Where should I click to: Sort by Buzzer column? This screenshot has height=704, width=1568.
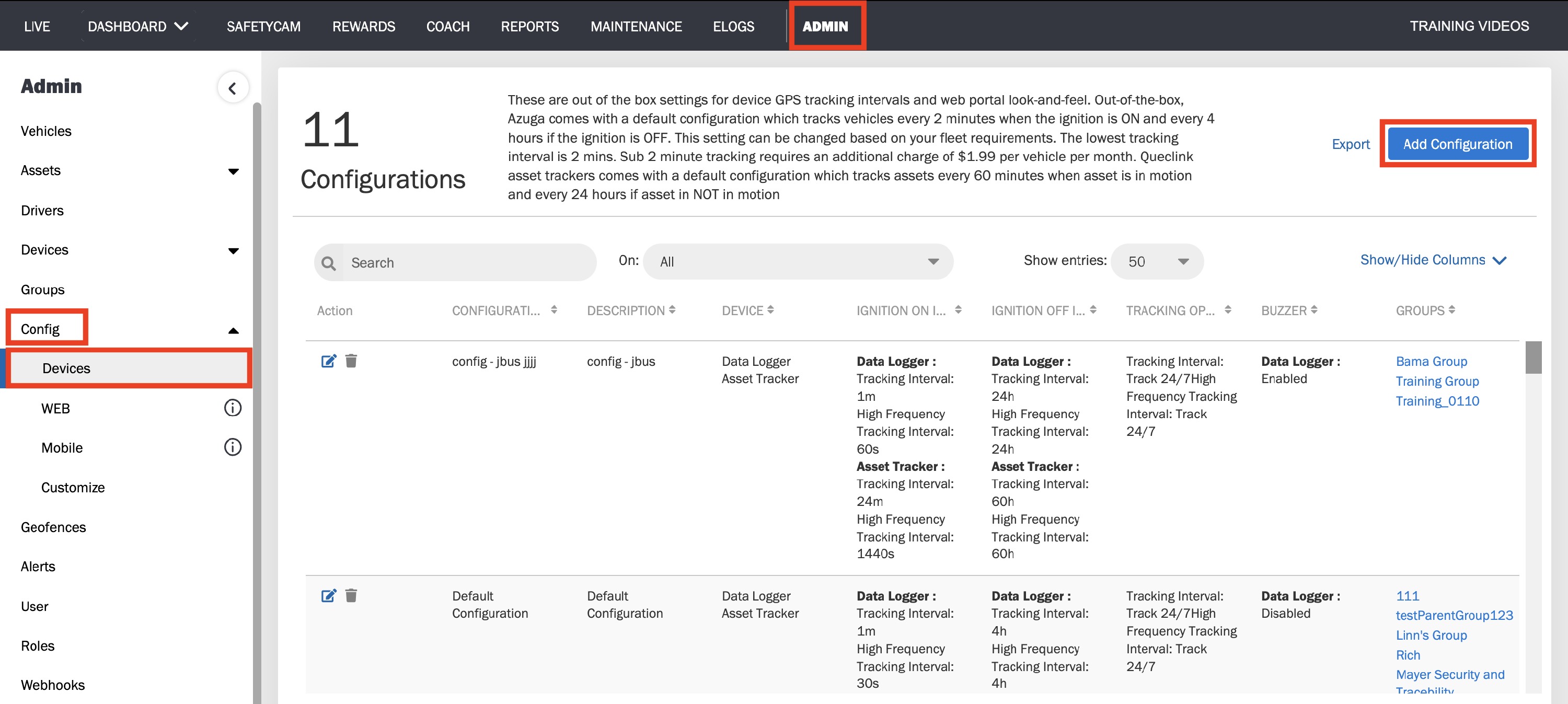pos(1314,310)
